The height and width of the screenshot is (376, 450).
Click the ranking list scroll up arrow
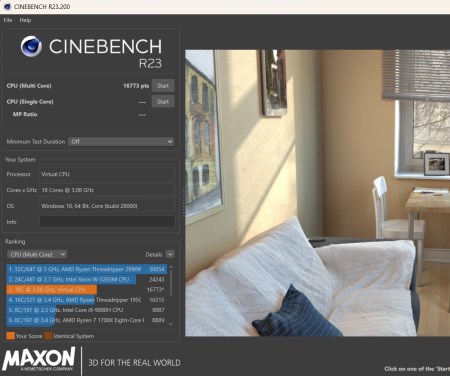(171, 267)
